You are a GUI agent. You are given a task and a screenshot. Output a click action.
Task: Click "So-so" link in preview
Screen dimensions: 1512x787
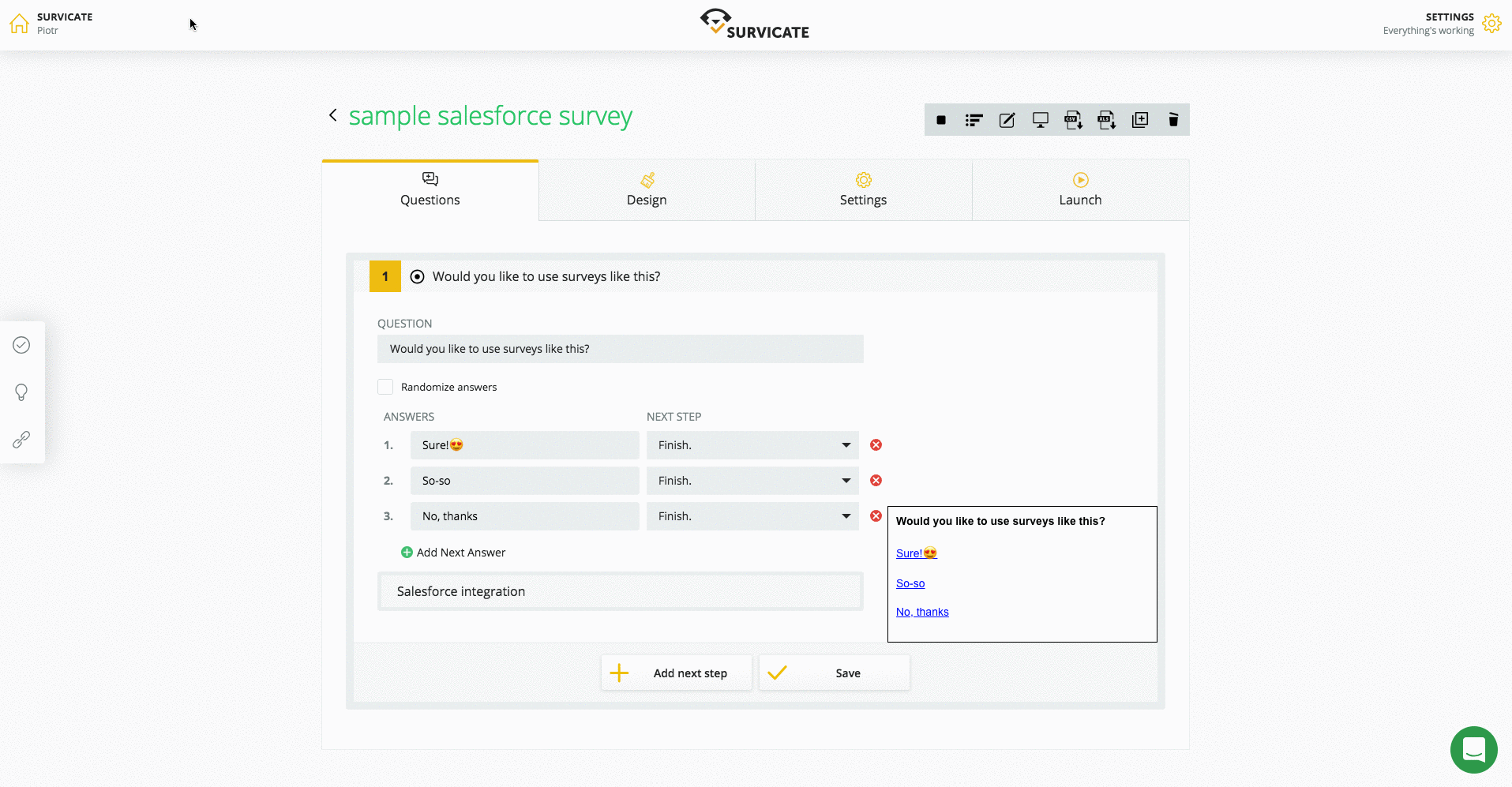click(910, 583)
